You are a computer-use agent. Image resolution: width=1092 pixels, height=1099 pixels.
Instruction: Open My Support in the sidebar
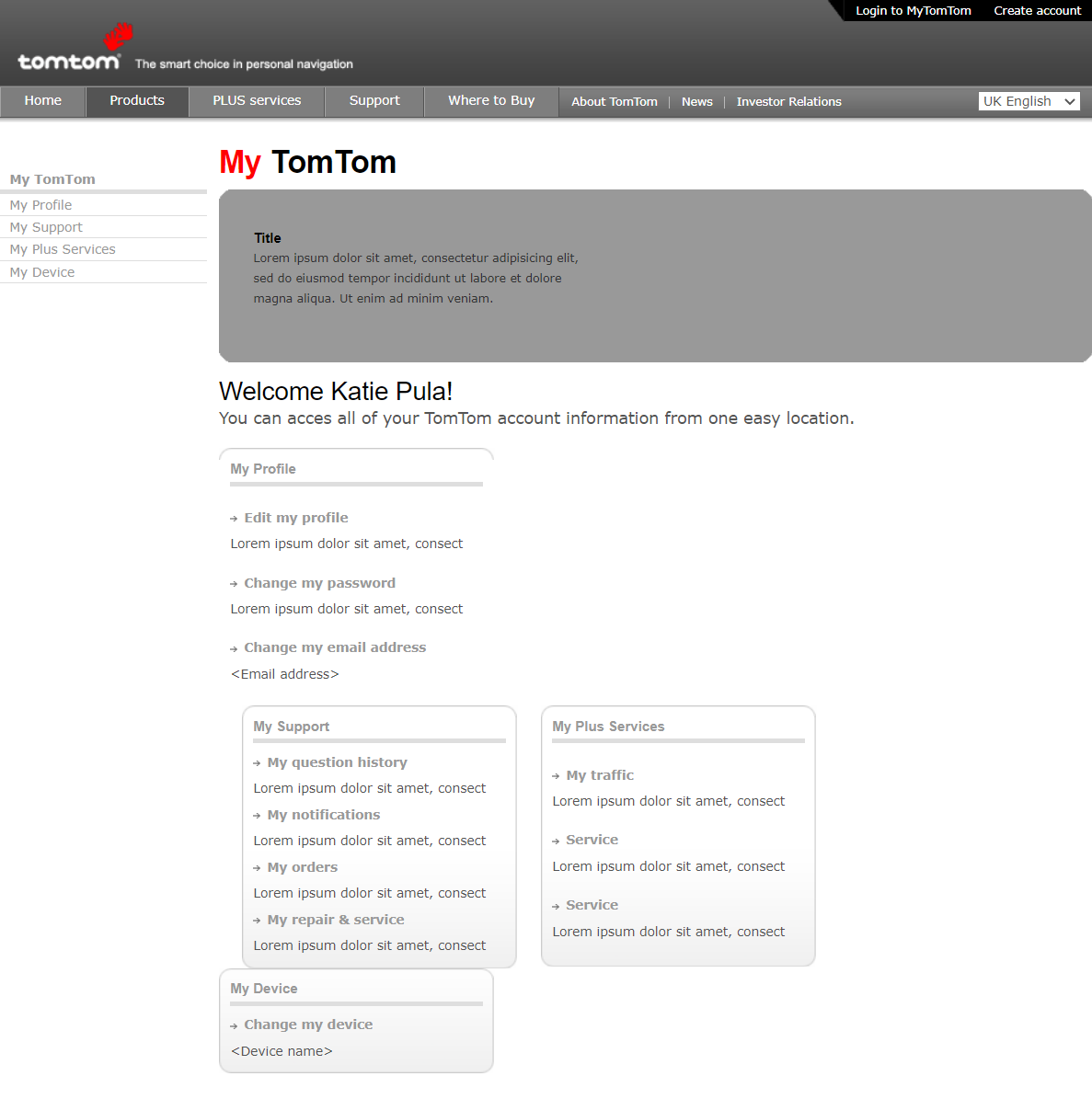point(46,227)
